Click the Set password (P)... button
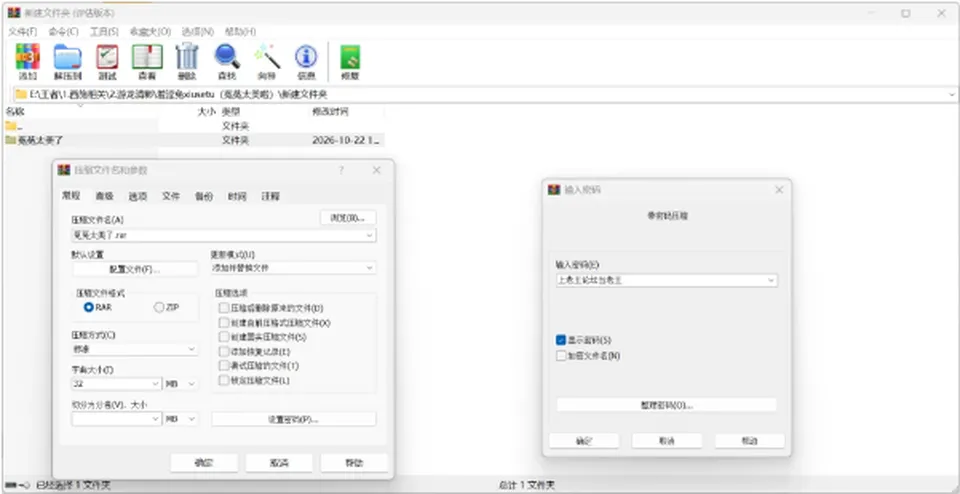Image resolution: width=960 pixels, height=494 pixels. [x=294, y=419]
